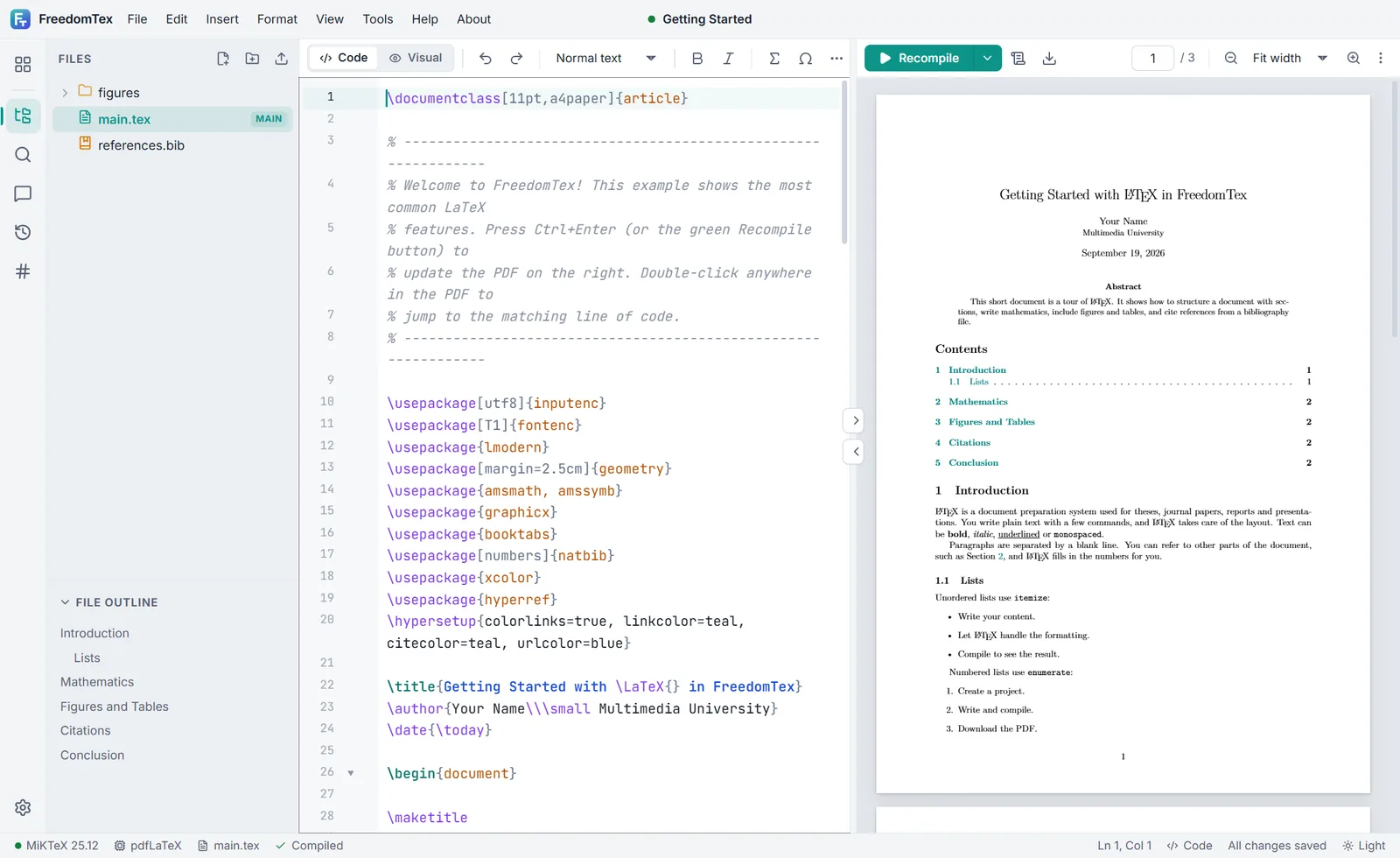Viewport: 1400px width, 858px height.
Task: Upload a file icon
Action: pyautogui.click(x=281, y=59)
